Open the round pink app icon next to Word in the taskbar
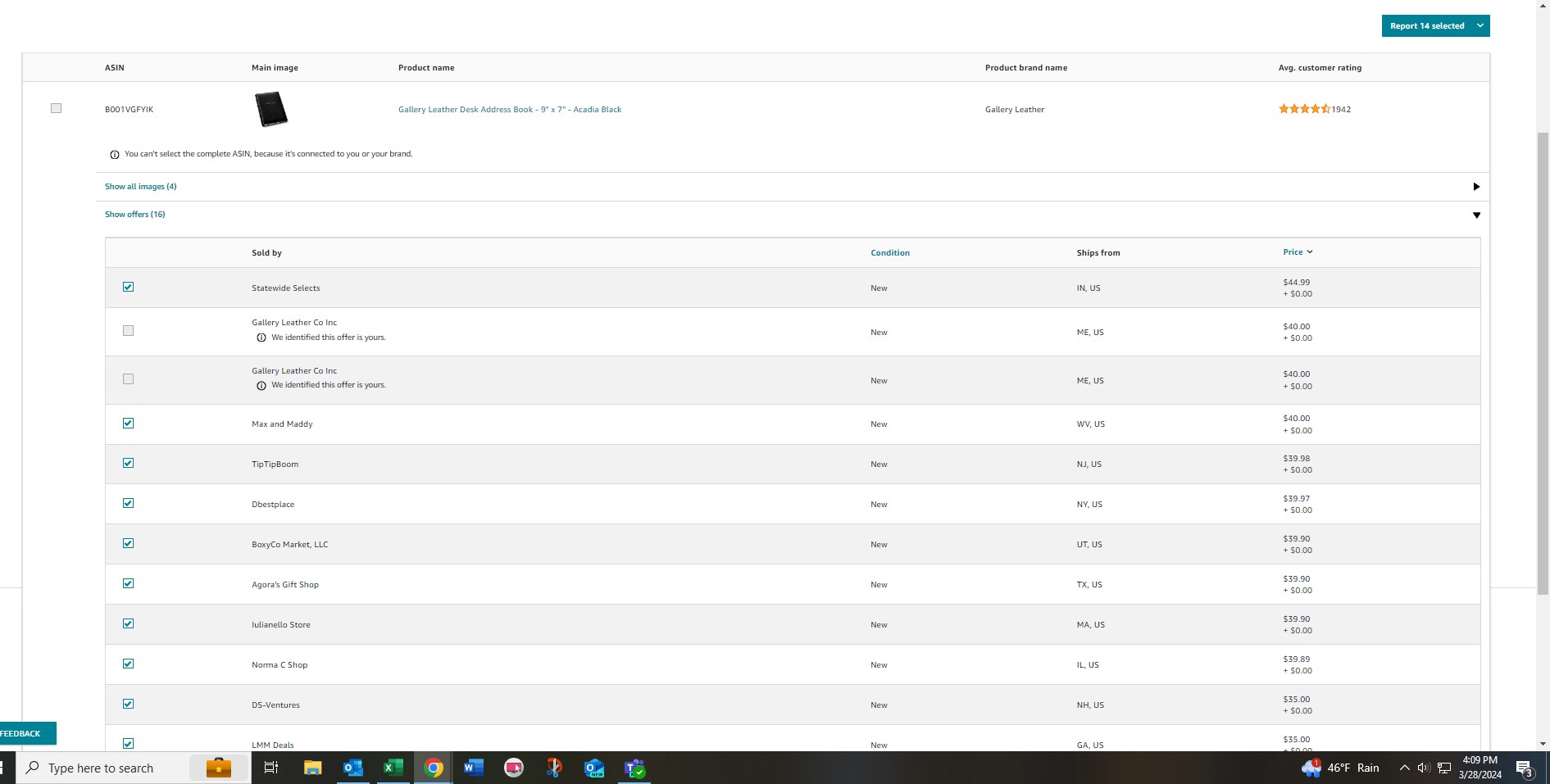Viewport: 1550px width, 784px height. (514, 768)
